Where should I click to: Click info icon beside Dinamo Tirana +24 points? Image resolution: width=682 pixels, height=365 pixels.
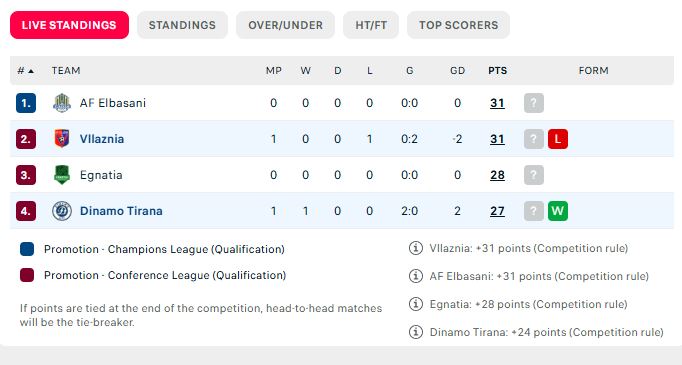click(416, 332)
